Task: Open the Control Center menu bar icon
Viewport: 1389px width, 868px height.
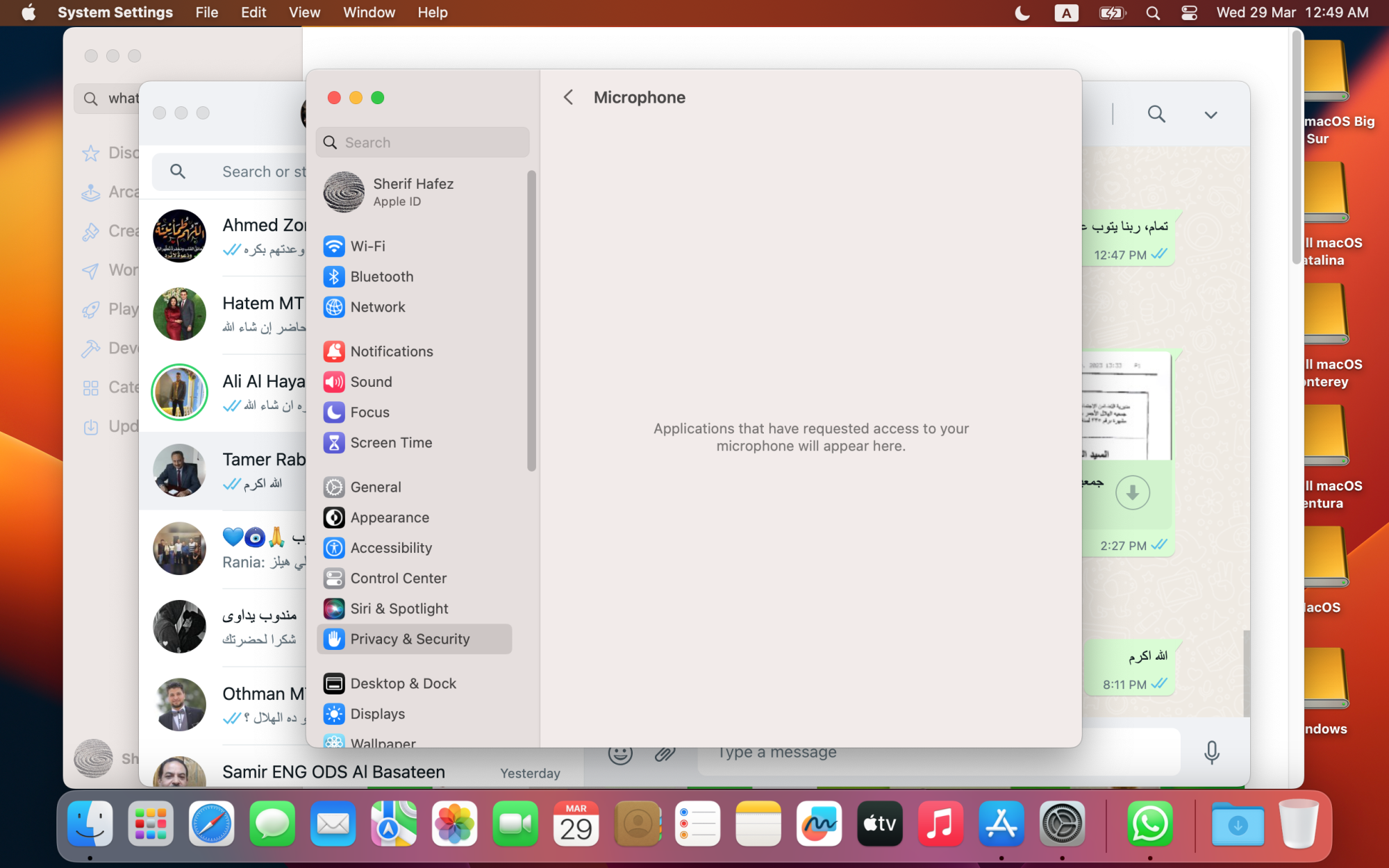Action: (x=1189, y=12)
